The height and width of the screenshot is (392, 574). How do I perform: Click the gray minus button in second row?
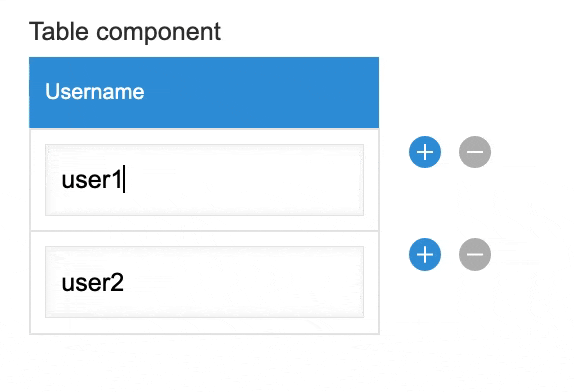click(475, 254)
